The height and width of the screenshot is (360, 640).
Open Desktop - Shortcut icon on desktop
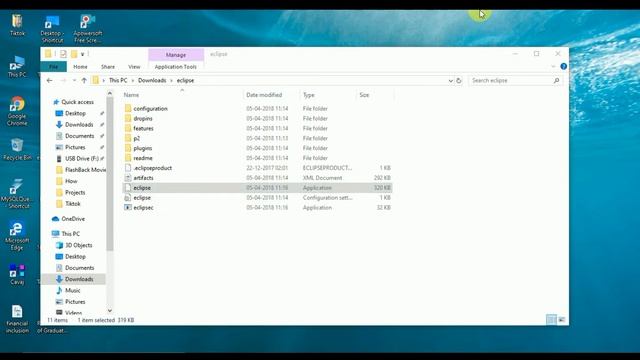click(52, 29)
